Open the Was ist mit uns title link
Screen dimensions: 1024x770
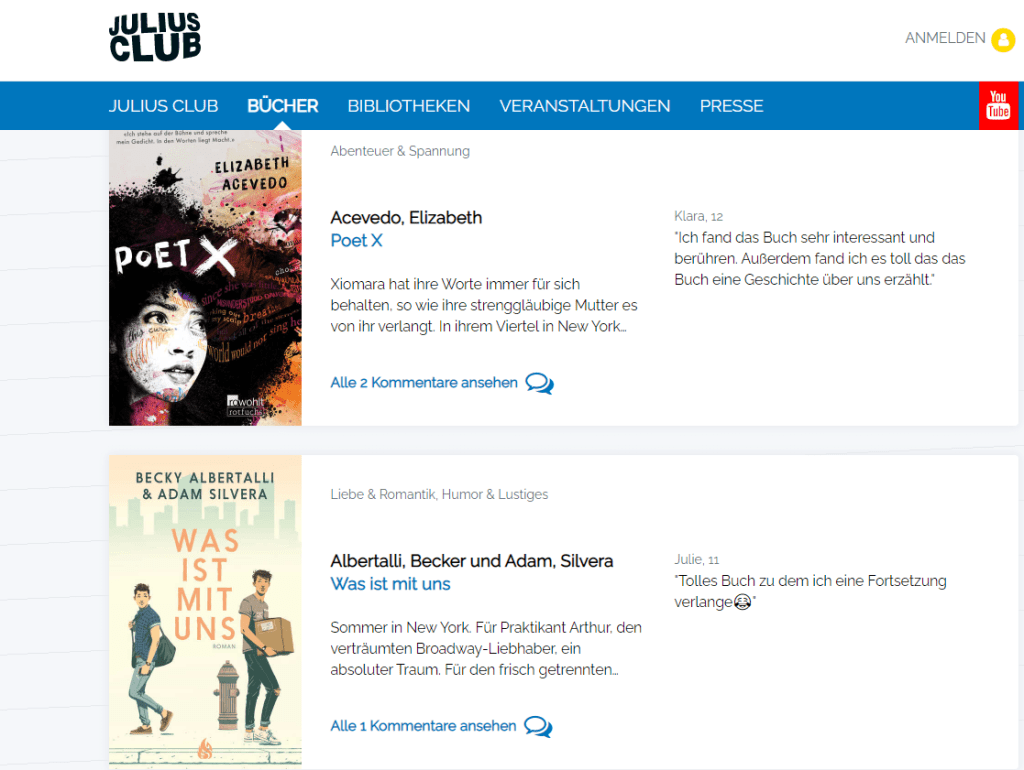[x=390, y=584]
